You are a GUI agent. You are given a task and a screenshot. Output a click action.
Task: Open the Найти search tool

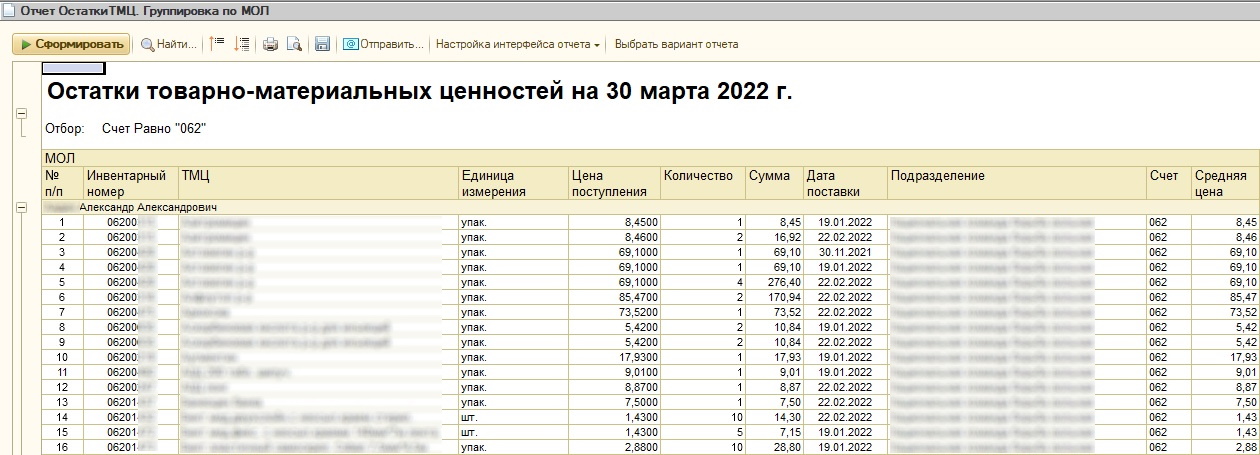click(x=168, y=44)
